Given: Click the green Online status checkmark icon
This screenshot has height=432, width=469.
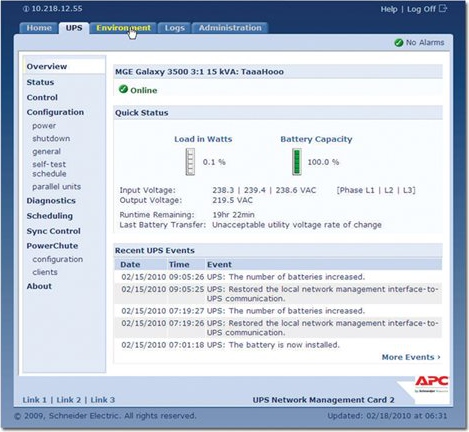Looking at the screenshot, I should click(x=123, y=89).
